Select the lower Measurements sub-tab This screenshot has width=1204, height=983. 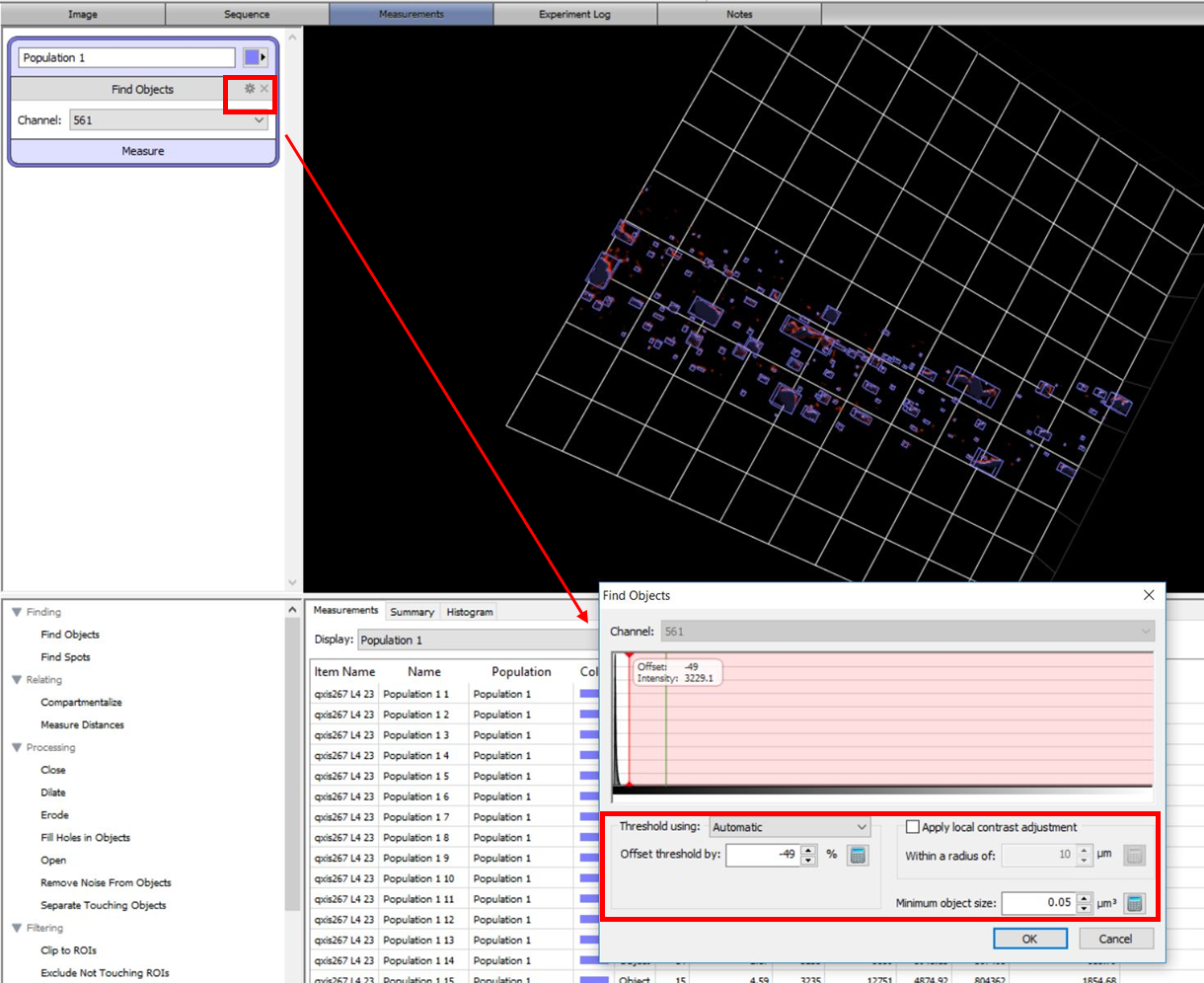pyautogui.click(x=345, y=611)
